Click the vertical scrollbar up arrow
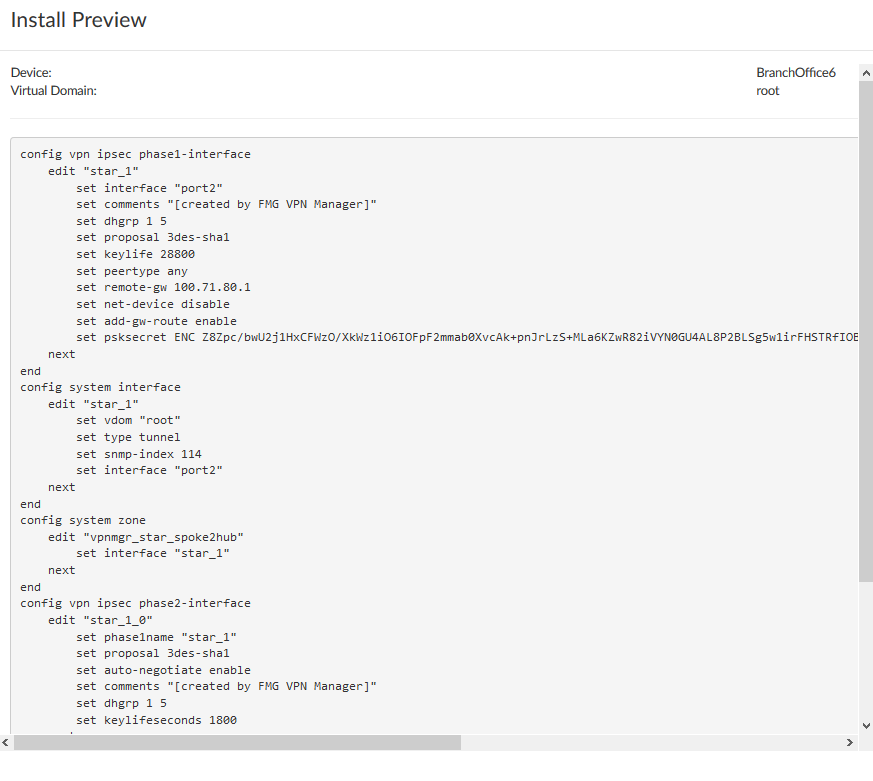The image size is (873, 781). [866, 73]
